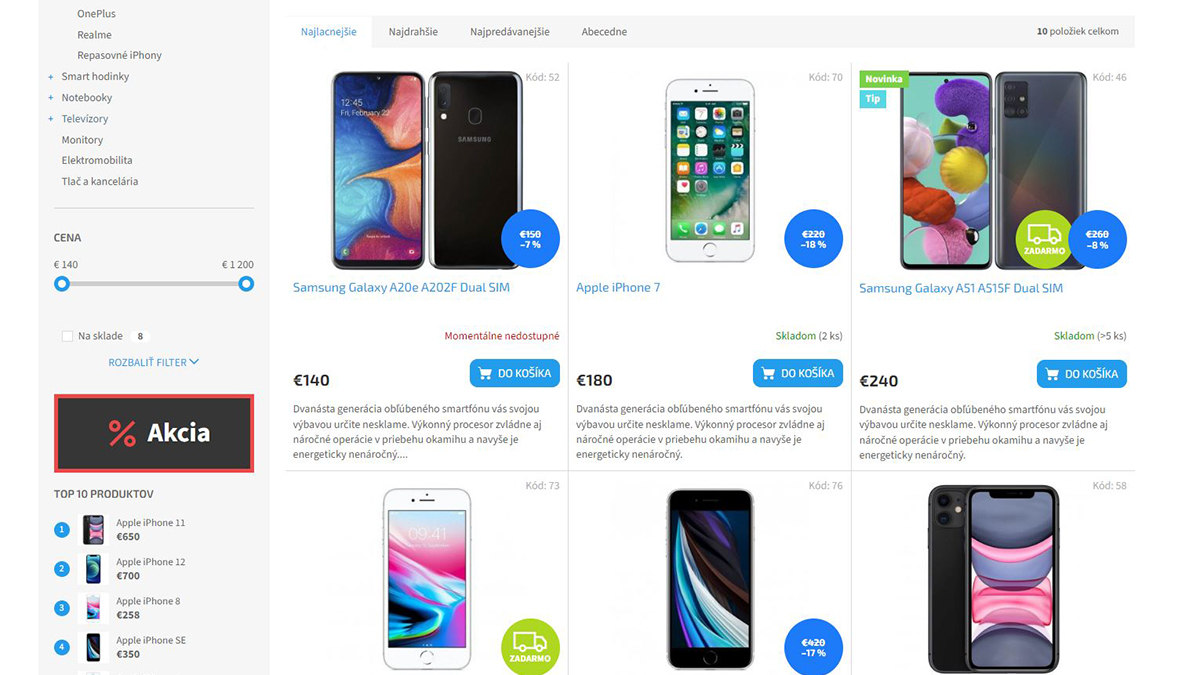Add Apple iPhone 7 to cart

click(x=798, y=373)
